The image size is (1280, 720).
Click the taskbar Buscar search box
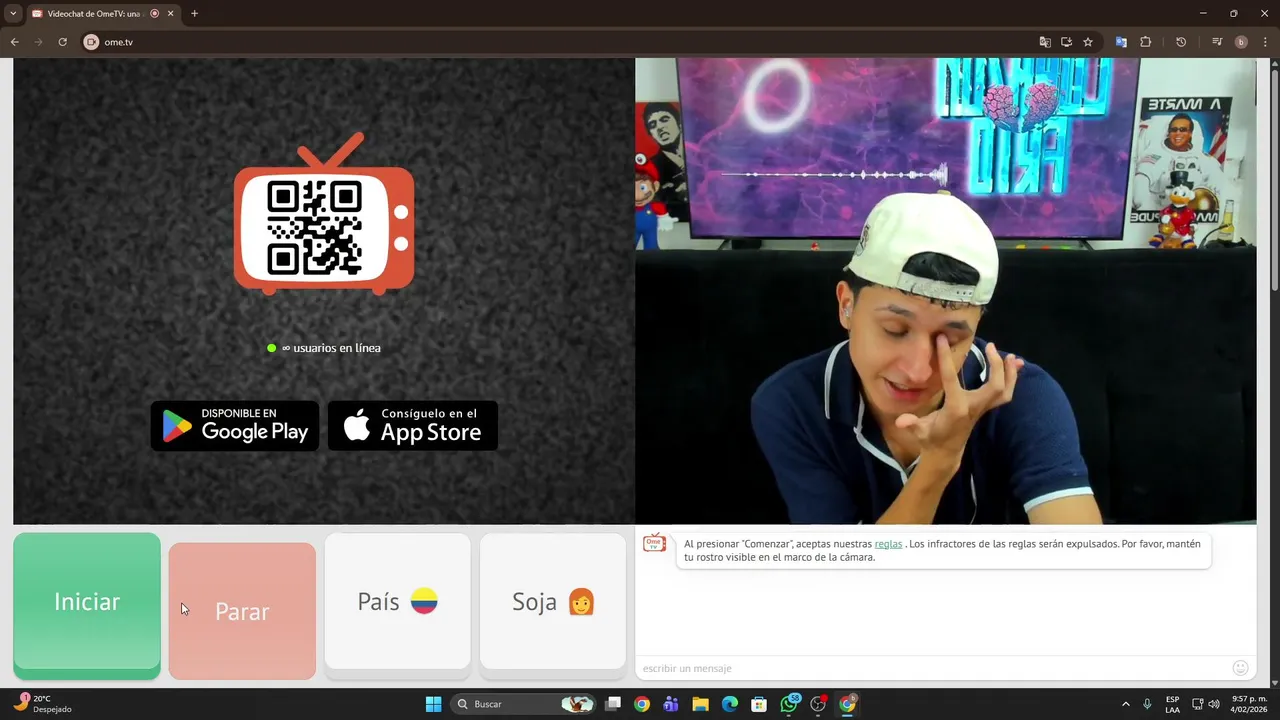coord(524,704)
